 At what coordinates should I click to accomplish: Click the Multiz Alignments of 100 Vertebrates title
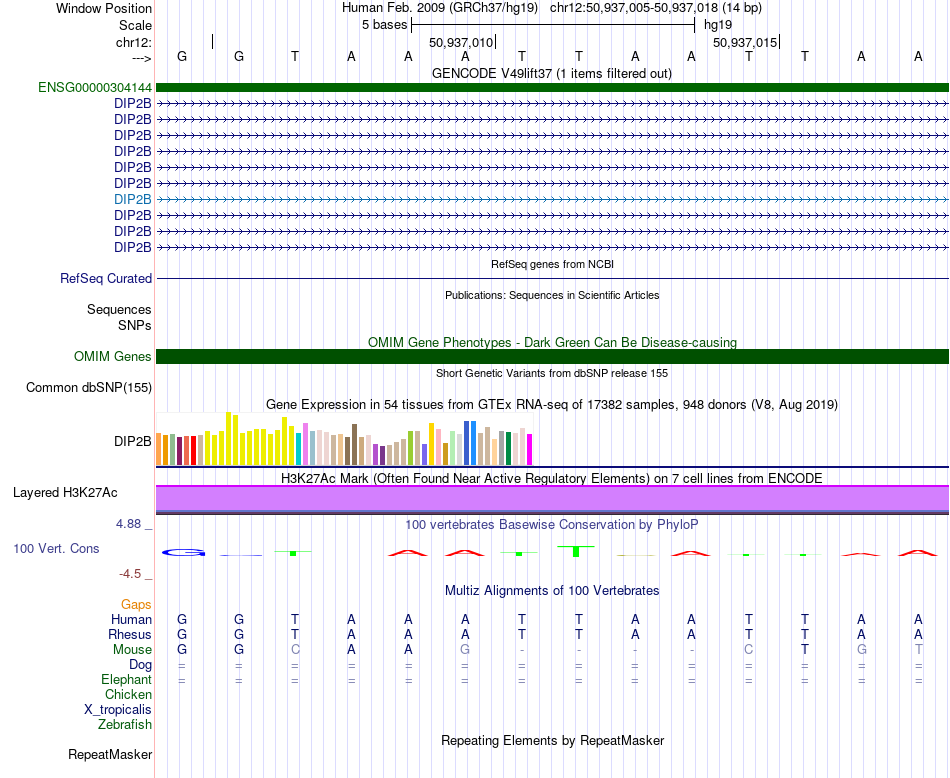552,590
